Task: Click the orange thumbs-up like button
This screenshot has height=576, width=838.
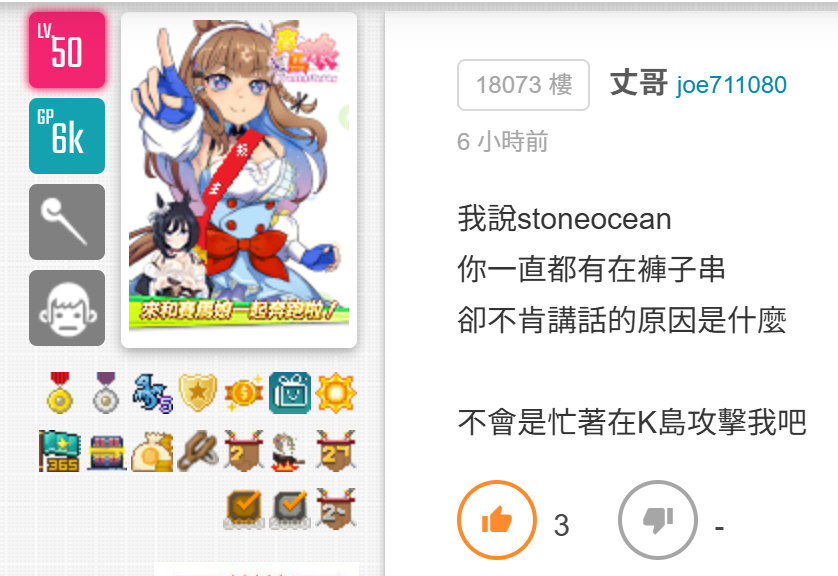Action: point(497,520)
